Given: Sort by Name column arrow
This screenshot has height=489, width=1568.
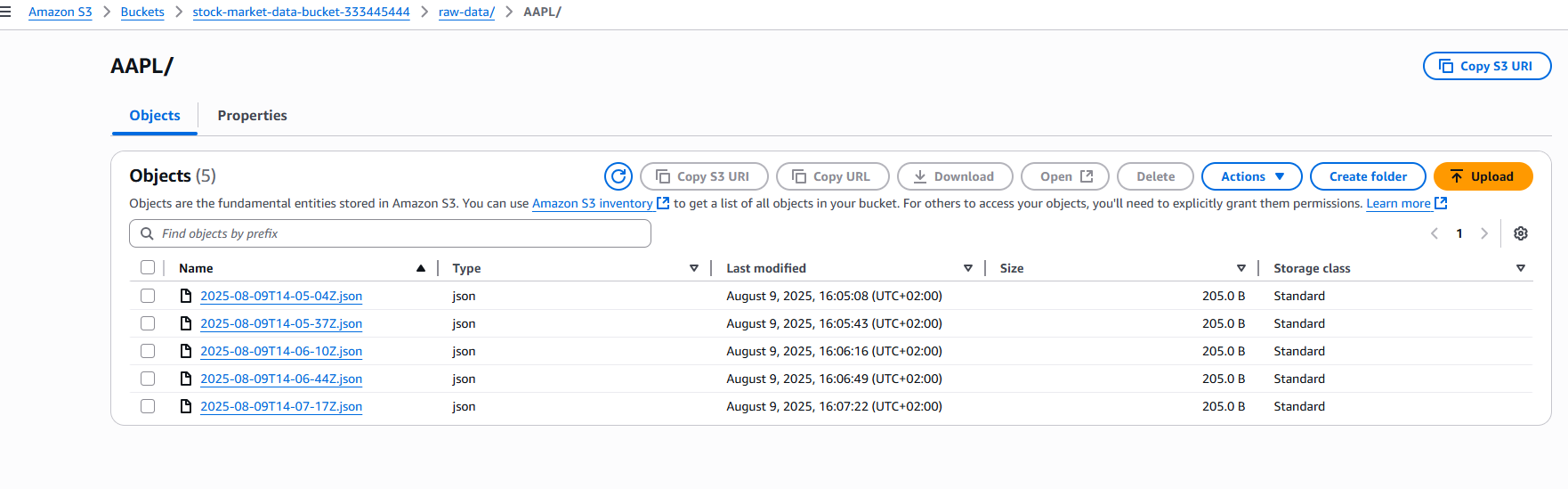Looking at the screenshot, I should click(x=420, y=268).
